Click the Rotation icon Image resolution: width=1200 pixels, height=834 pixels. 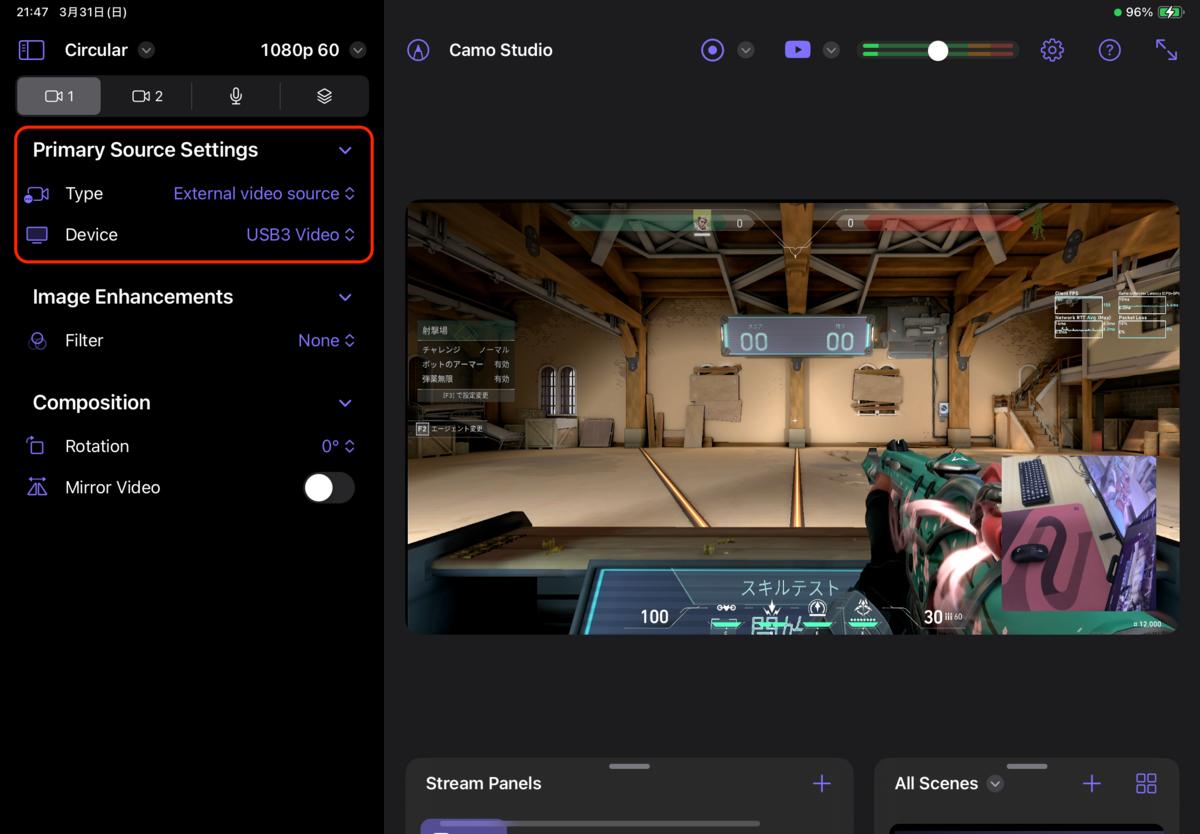tap(36, 446)
